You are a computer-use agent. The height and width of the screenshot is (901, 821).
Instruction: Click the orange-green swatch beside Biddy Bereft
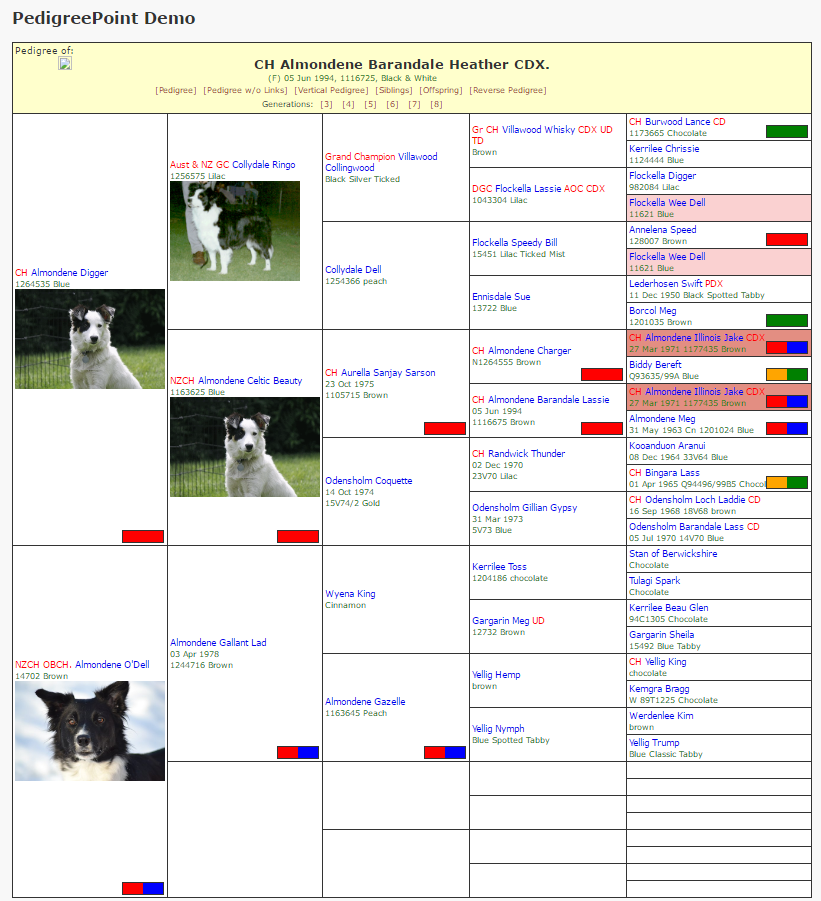(787, 375)
